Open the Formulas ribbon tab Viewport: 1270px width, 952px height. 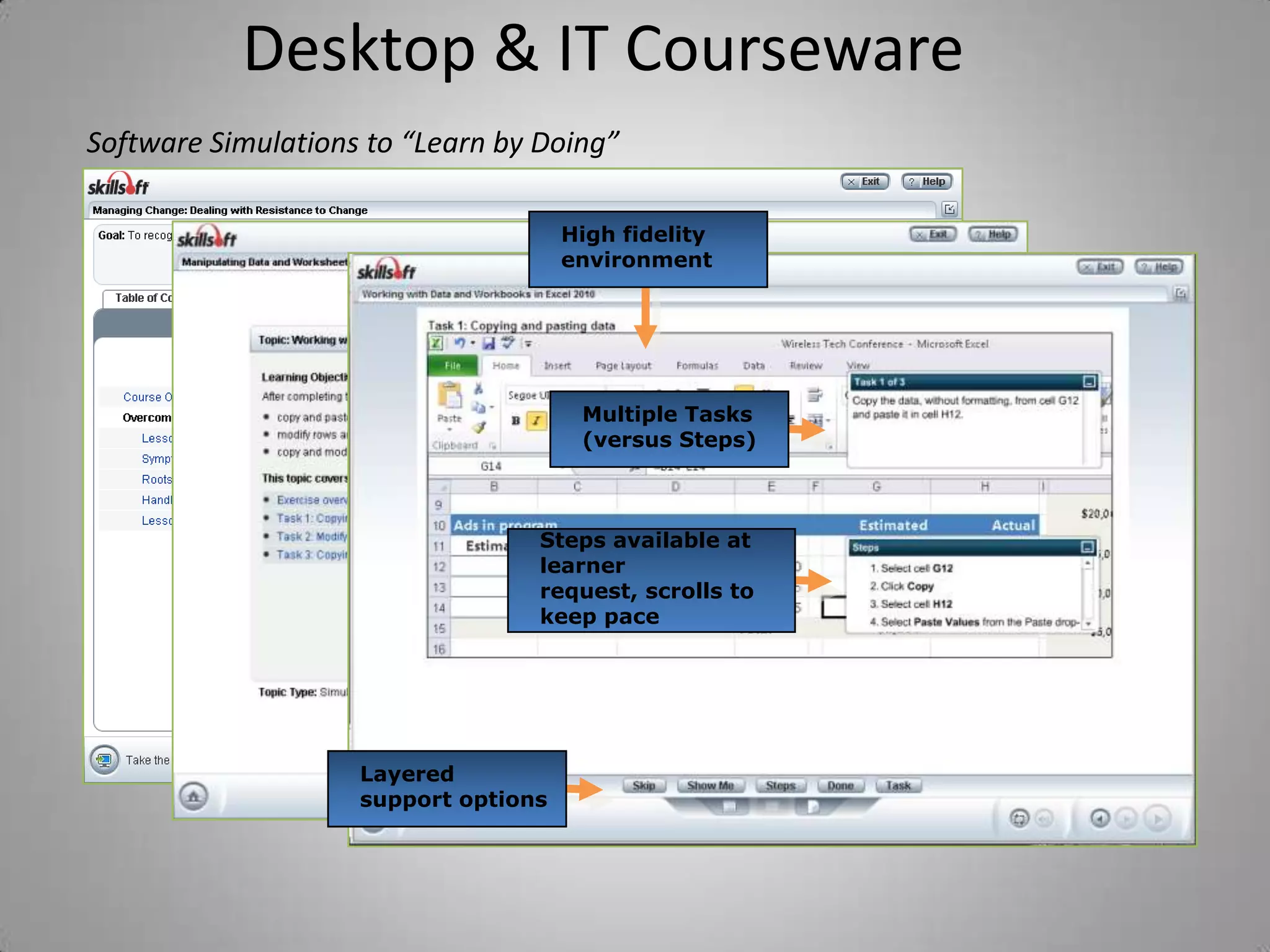tap(697, 366)
